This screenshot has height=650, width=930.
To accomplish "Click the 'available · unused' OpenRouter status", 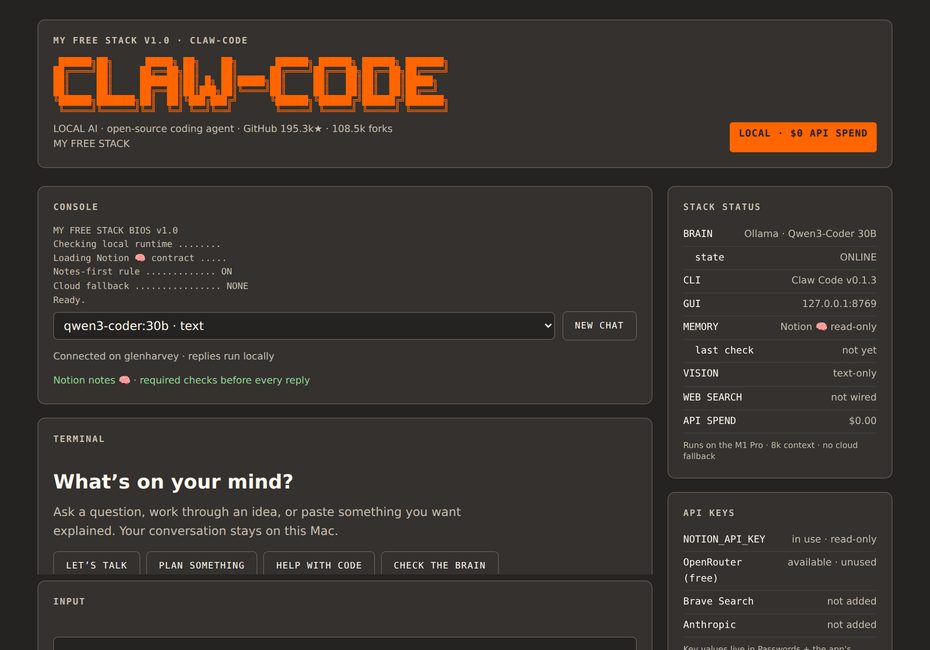I will (x=832, y=562).
